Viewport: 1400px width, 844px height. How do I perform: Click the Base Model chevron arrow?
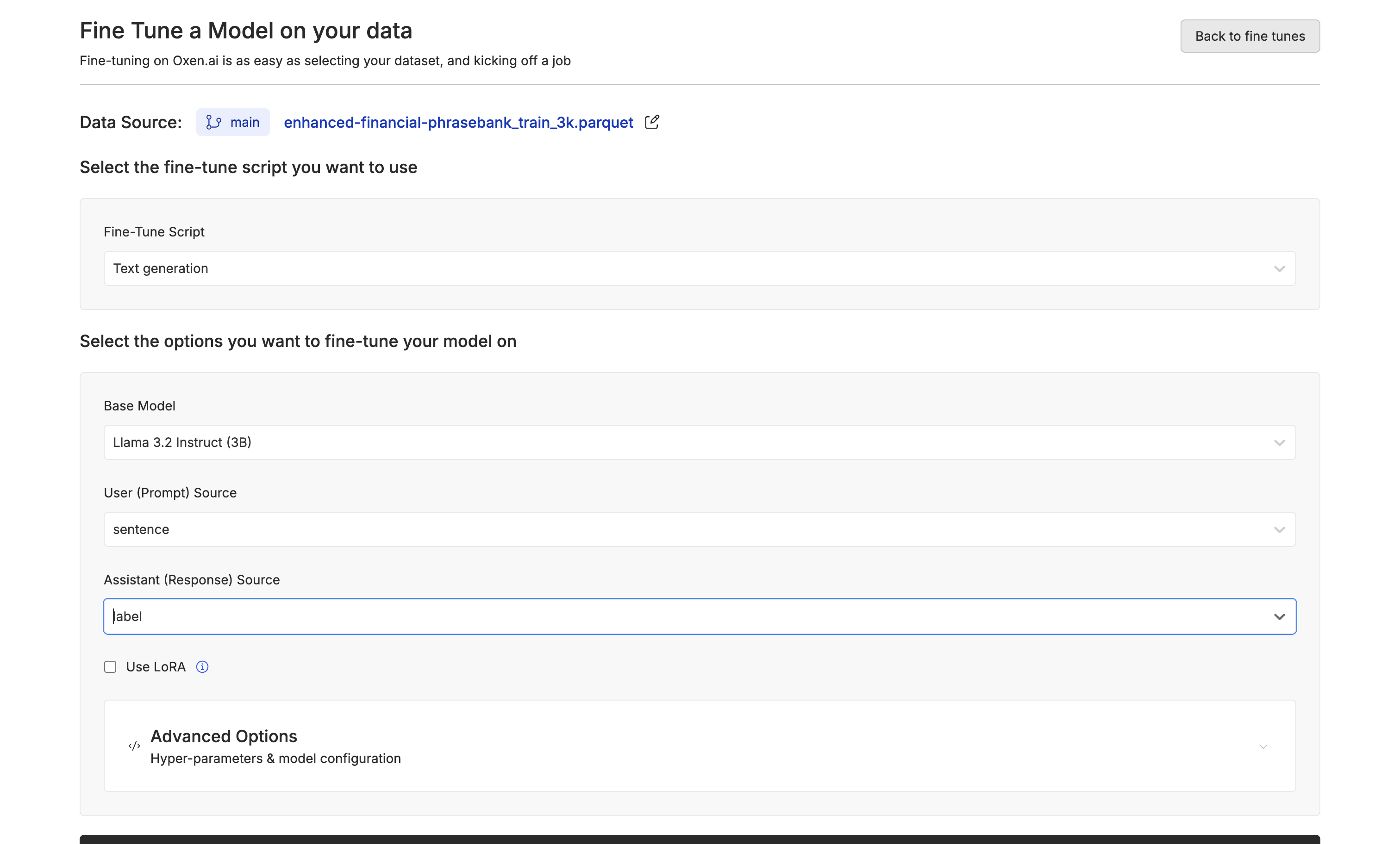pyautogui.click(x=1279, y=442)
